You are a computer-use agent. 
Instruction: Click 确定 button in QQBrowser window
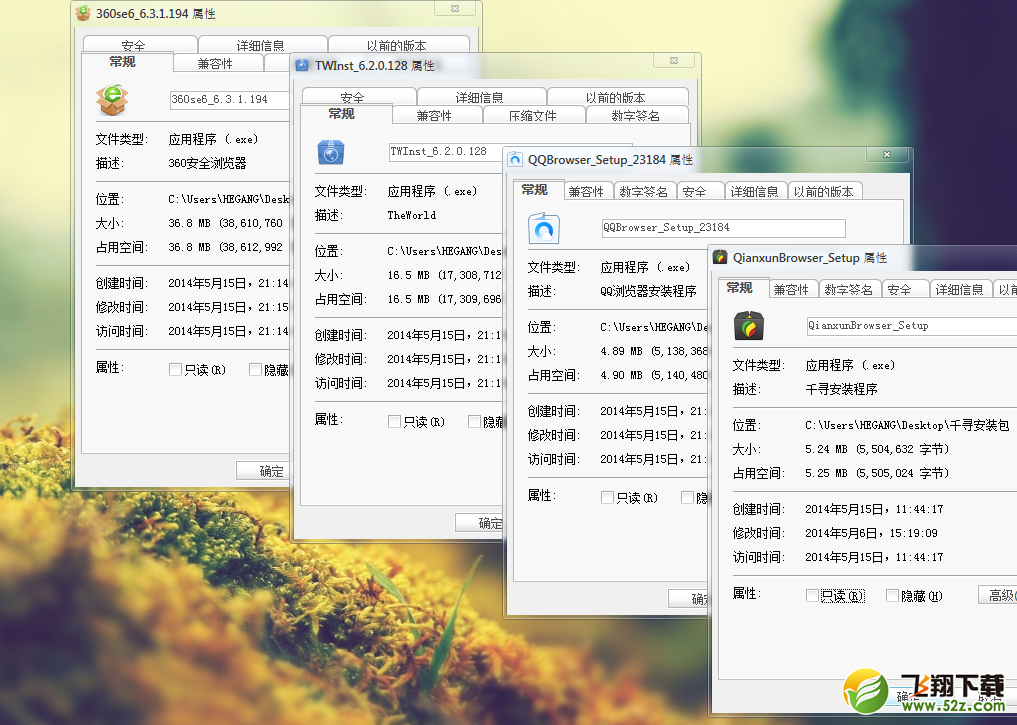[688, 599]
